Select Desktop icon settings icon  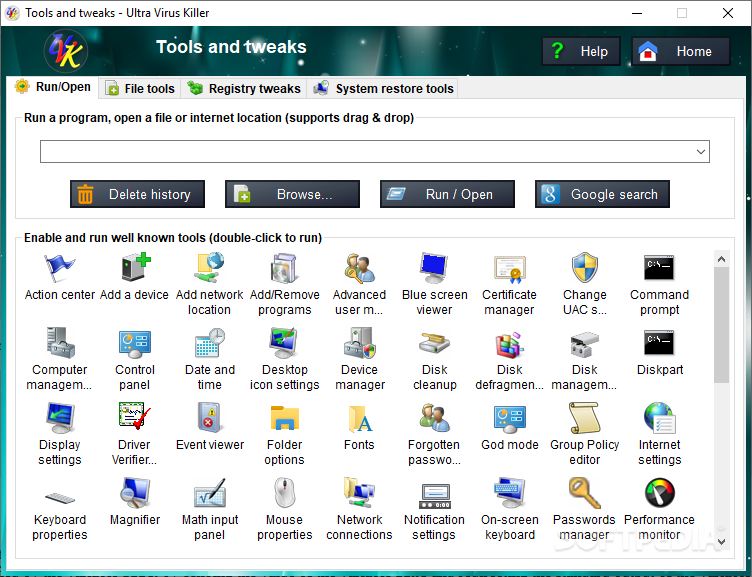[284, 342]
